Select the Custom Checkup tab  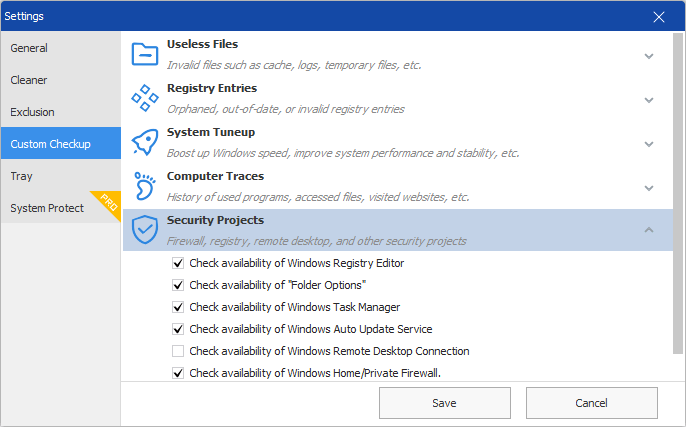[x=61, y=144]
